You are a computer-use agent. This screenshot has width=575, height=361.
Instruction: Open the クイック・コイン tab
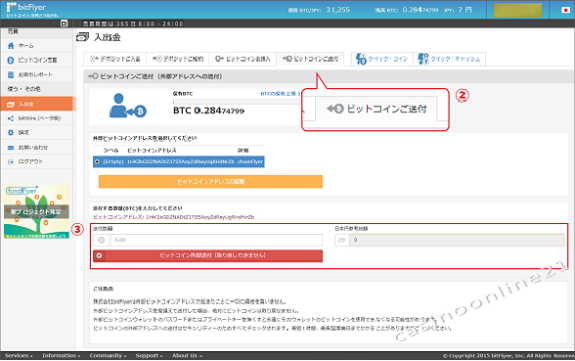coord(382,59)
